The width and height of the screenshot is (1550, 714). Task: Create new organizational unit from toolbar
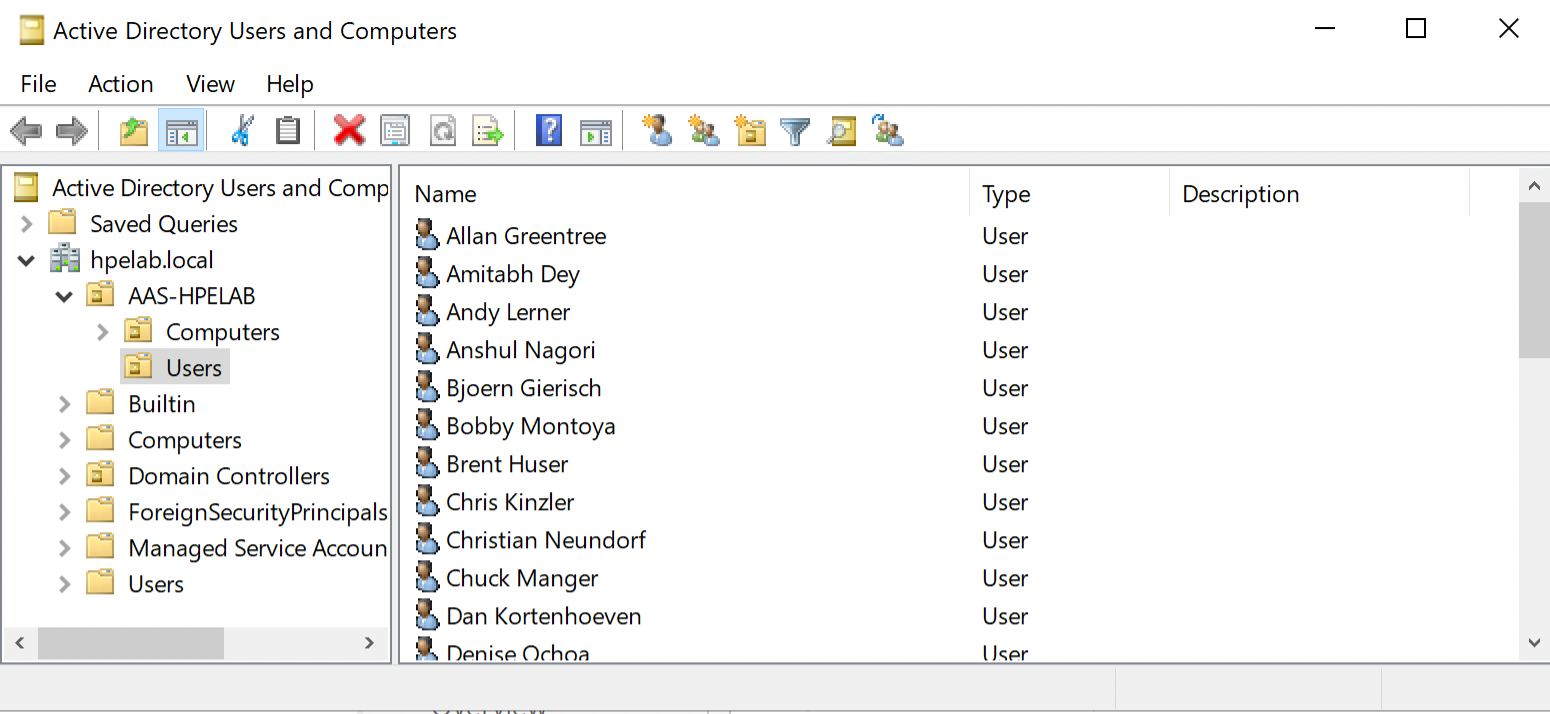[749, 130]
